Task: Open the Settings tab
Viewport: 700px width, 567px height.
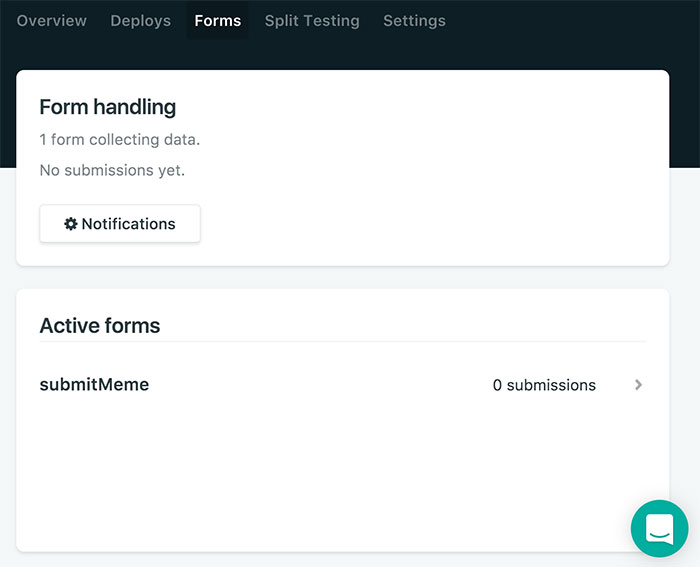Action: (x=414, y=21)
